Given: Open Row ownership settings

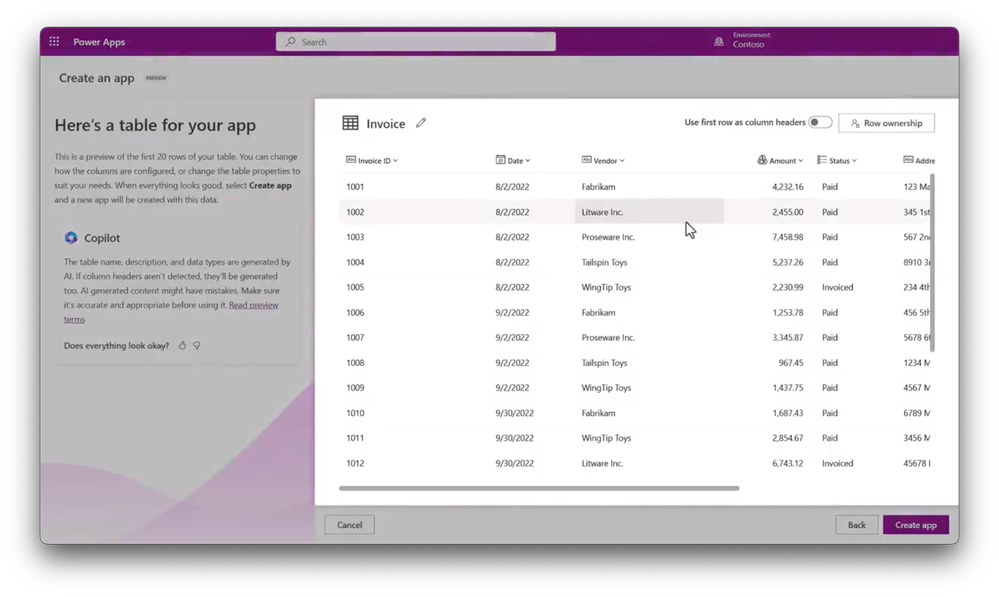Looking at the screenshot, I should coord(886,123).
